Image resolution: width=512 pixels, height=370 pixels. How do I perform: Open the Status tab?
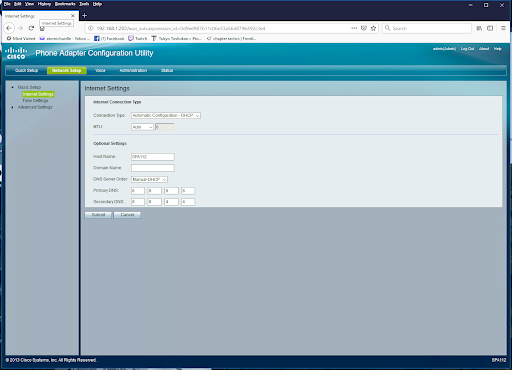click(167, 70)
